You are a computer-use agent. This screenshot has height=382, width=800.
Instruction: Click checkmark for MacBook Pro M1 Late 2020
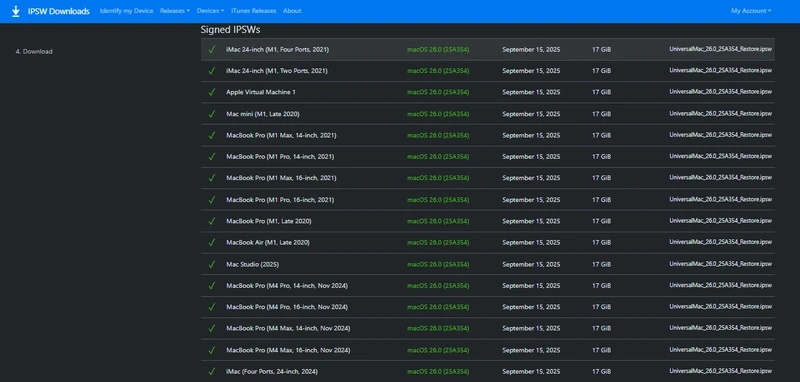[212, 221]
